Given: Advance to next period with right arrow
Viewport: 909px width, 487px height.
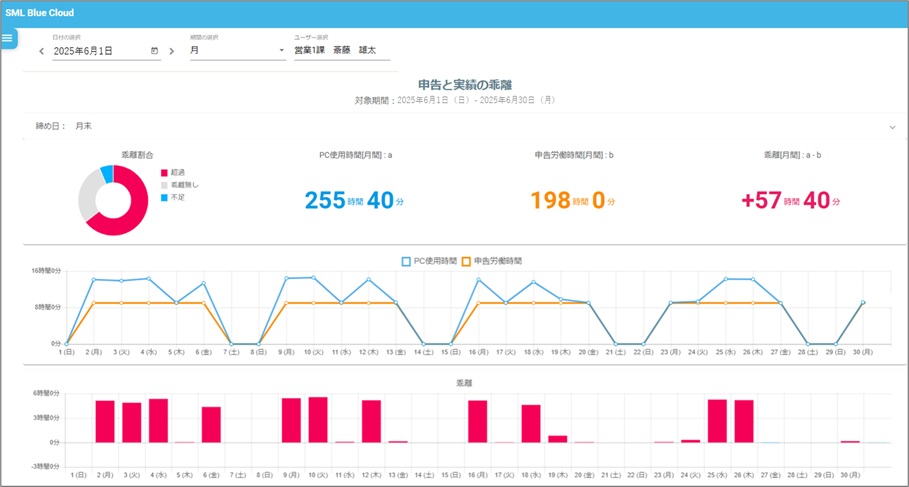Looking at the screenshot, I should point(171,51).
